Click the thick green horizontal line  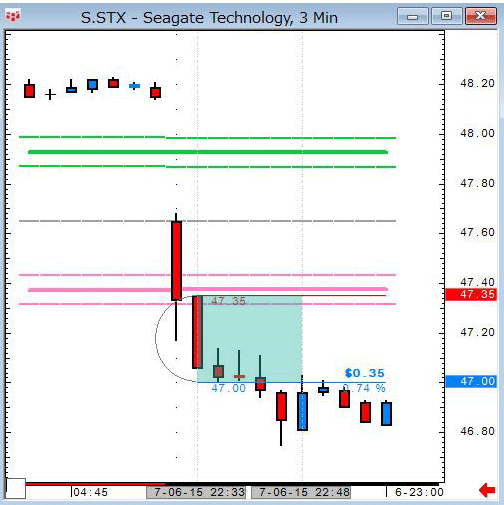click(208, 152)
